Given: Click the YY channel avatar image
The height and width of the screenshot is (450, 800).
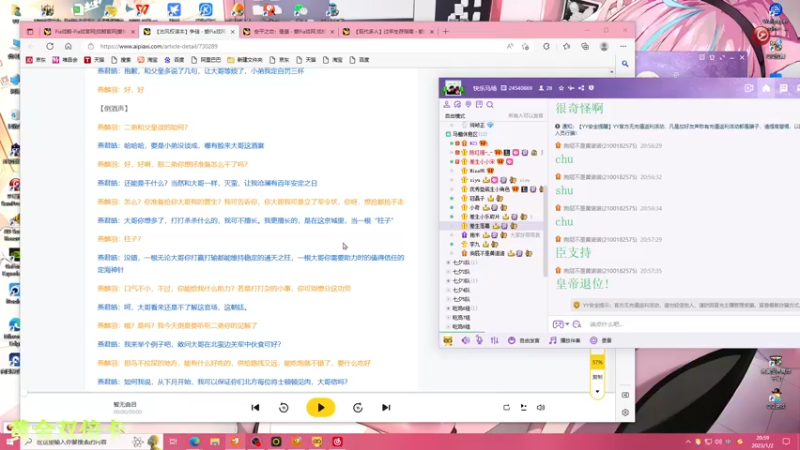Looking at the screenshot, I should (453, 88).
